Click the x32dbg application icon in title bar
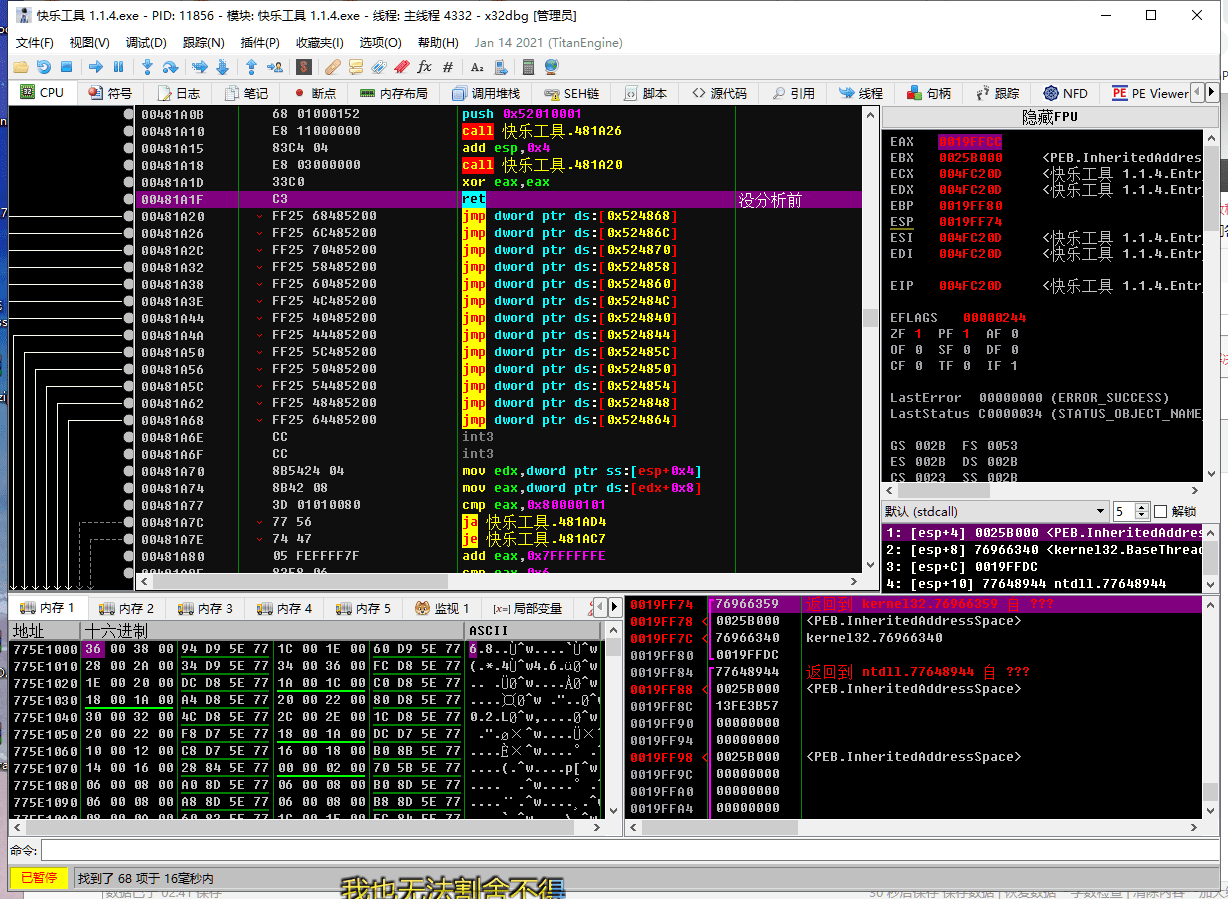Viewport: 1228px width, 899px height. (23, 15)
